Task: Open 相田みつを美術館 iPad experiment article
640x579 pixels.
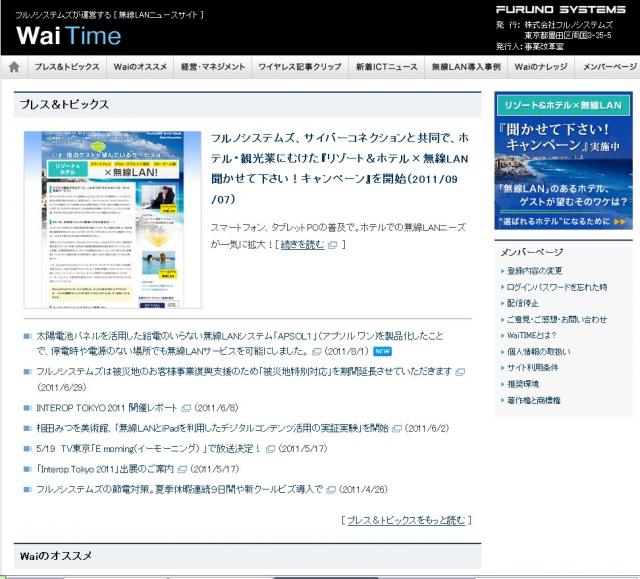Action: click(x=212, y=428)
